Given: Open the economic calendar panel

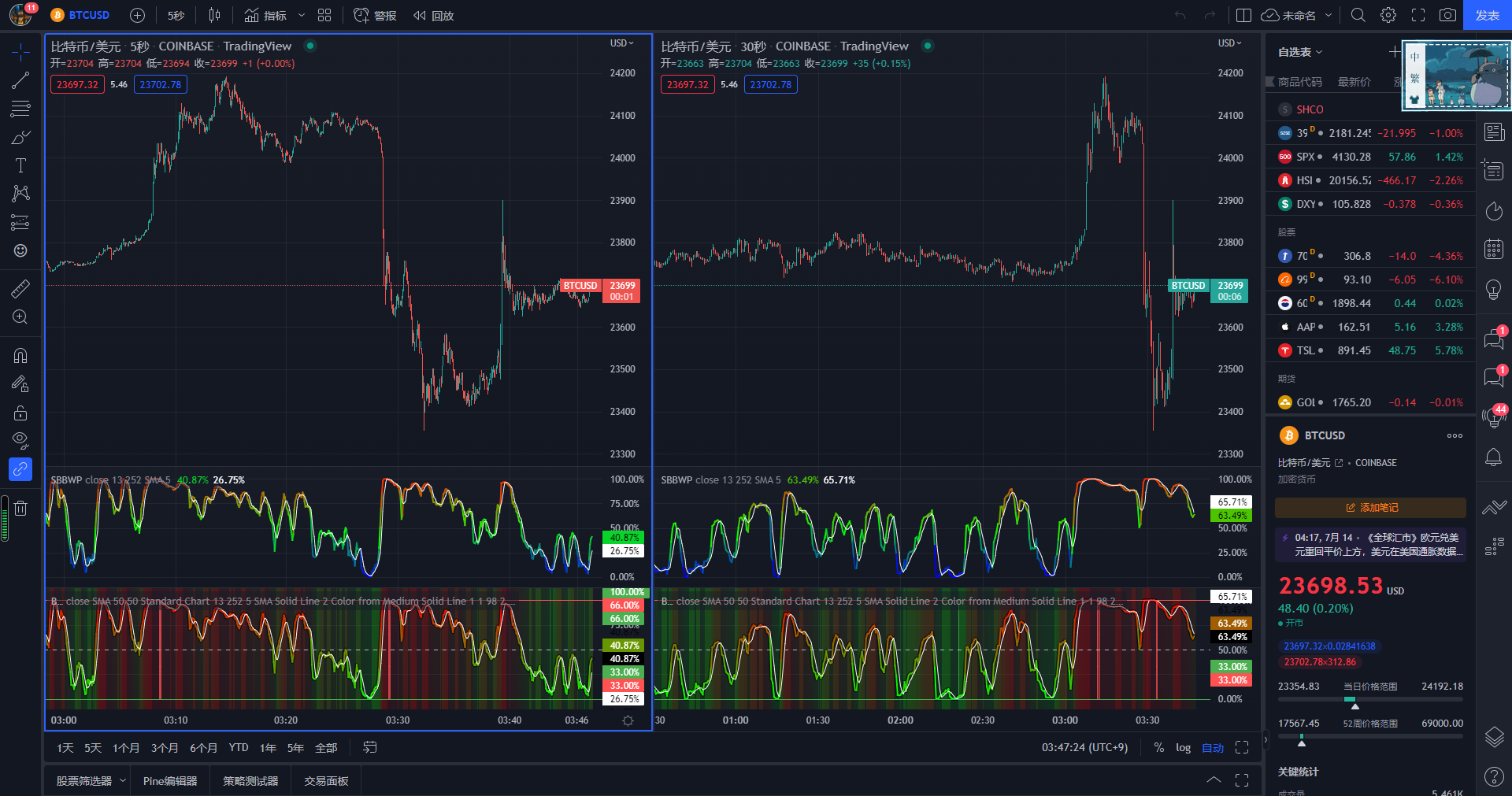Looking at the screenshot, I should [x=1494, y=250].
